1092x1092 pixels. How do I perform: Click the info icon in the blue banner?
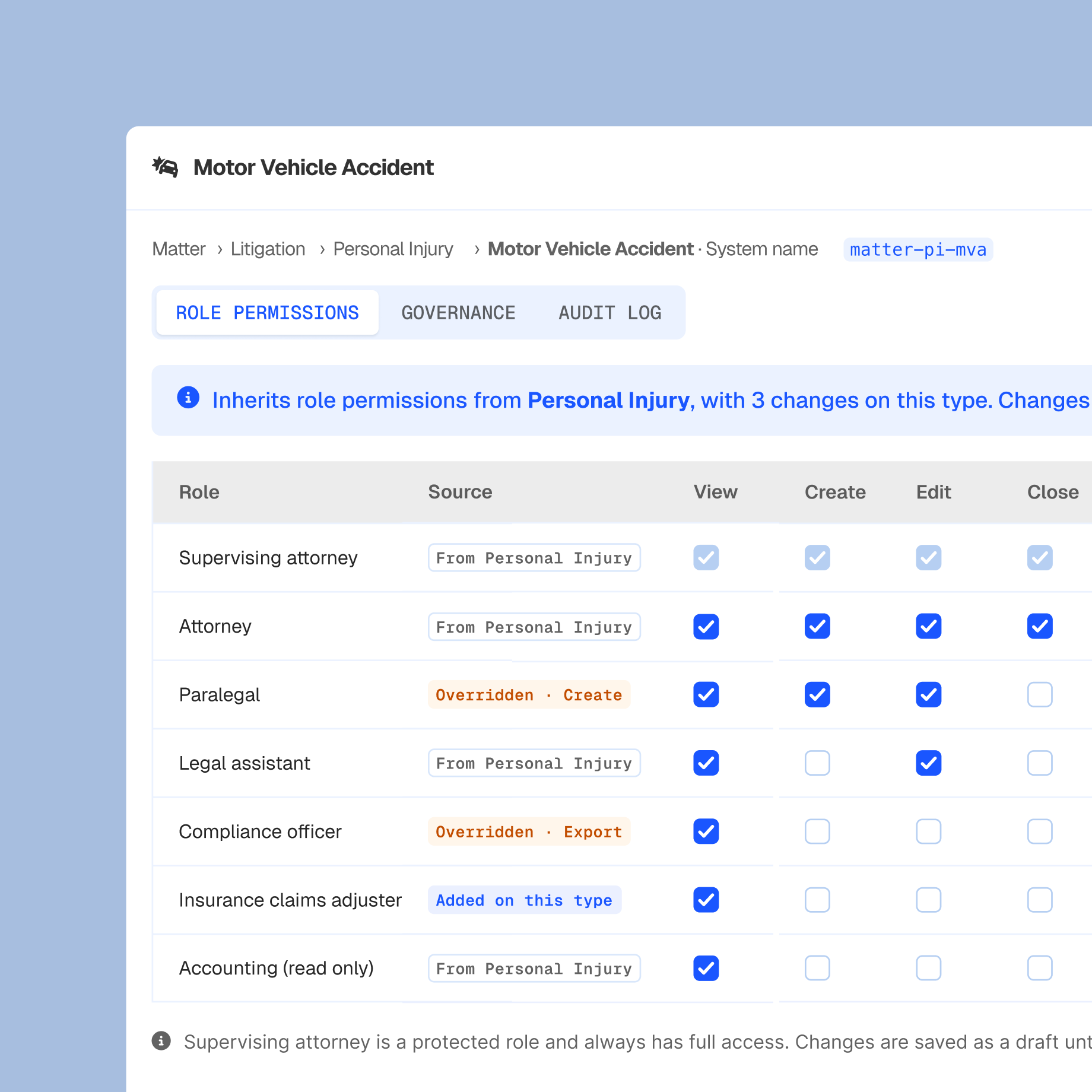(x=188, y=398)
